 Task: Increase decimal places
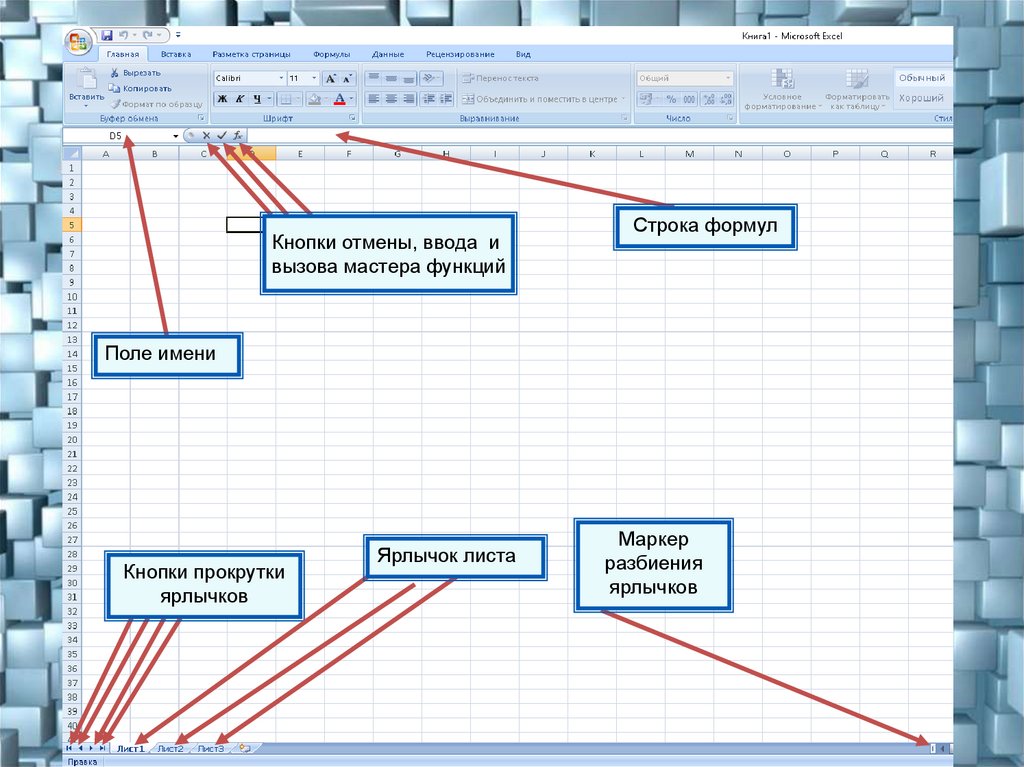[709, 99]
